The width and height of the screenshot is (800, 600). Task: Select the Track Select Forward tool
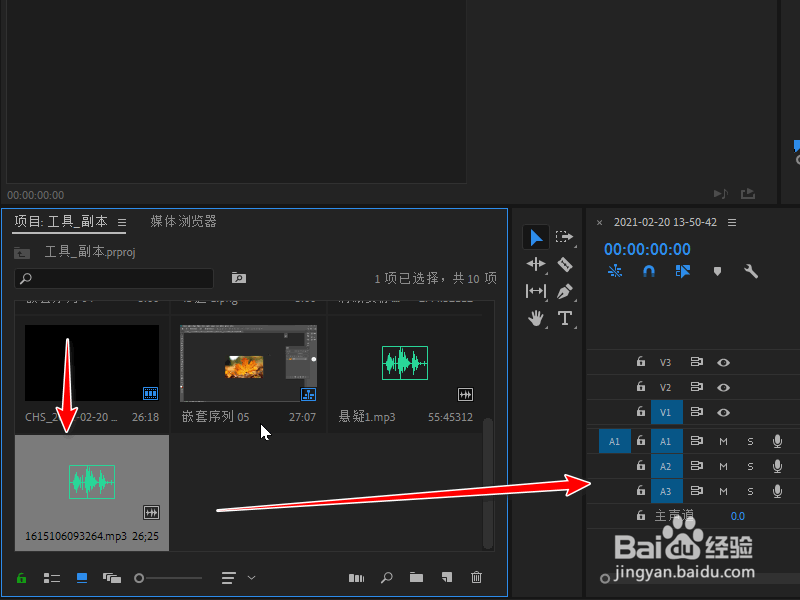click(564, 237)
